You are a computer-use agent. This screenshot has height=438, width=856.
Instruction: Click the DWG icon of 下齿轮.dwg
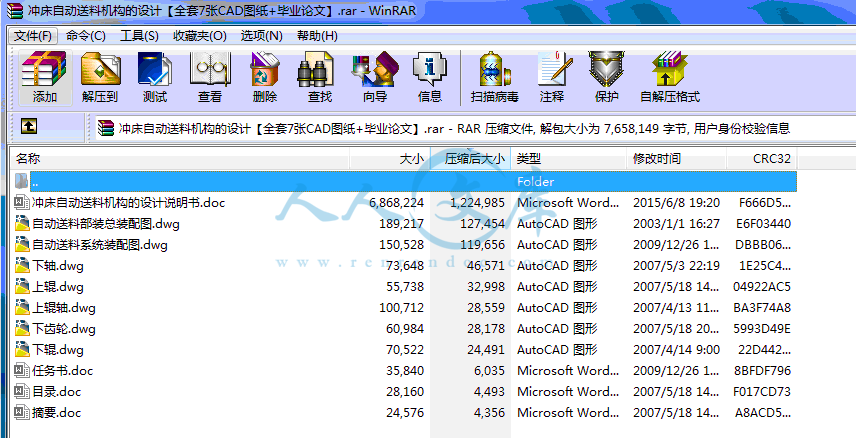[x=22, y=329]
